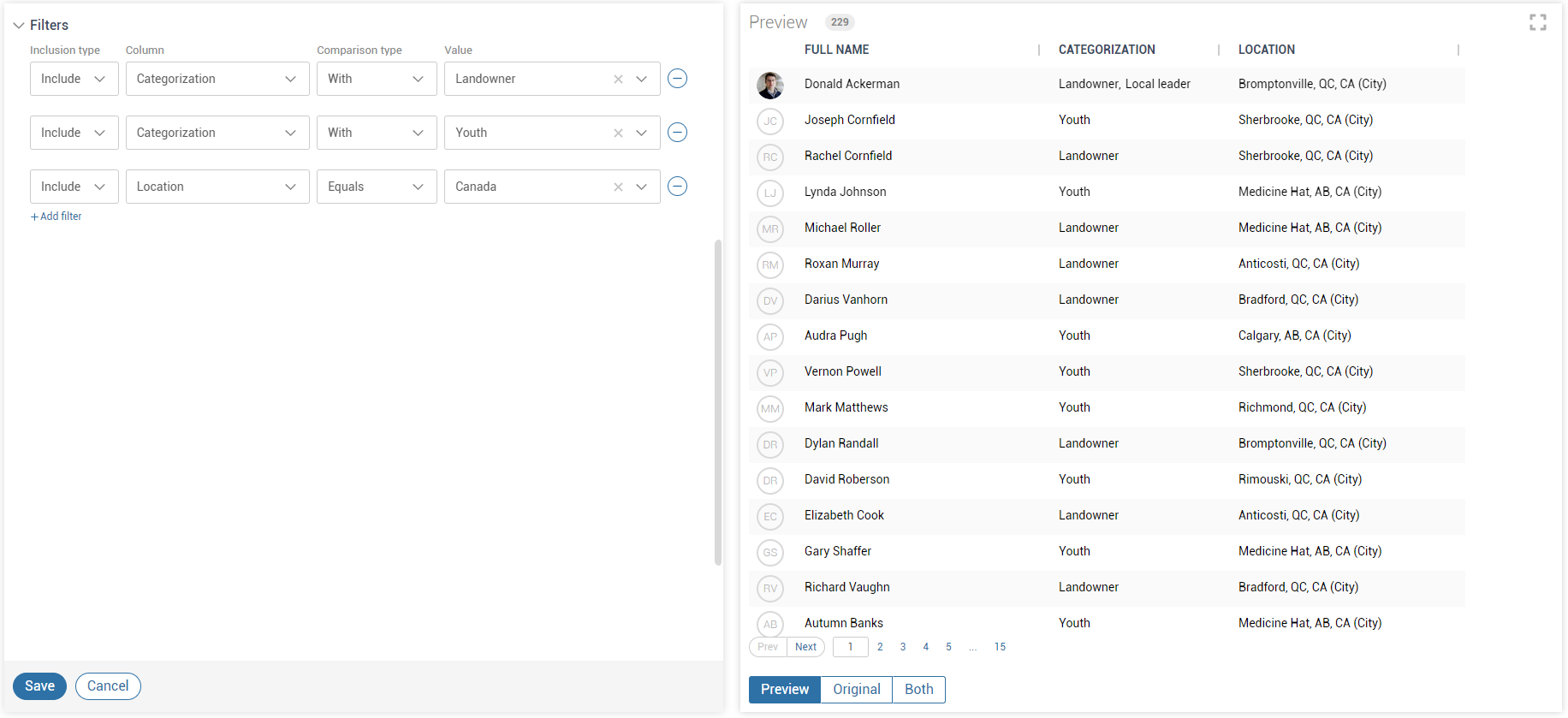Switch to the Preview view tab
The width and height of the screenshot is (1568, 718).
(785, 690)
